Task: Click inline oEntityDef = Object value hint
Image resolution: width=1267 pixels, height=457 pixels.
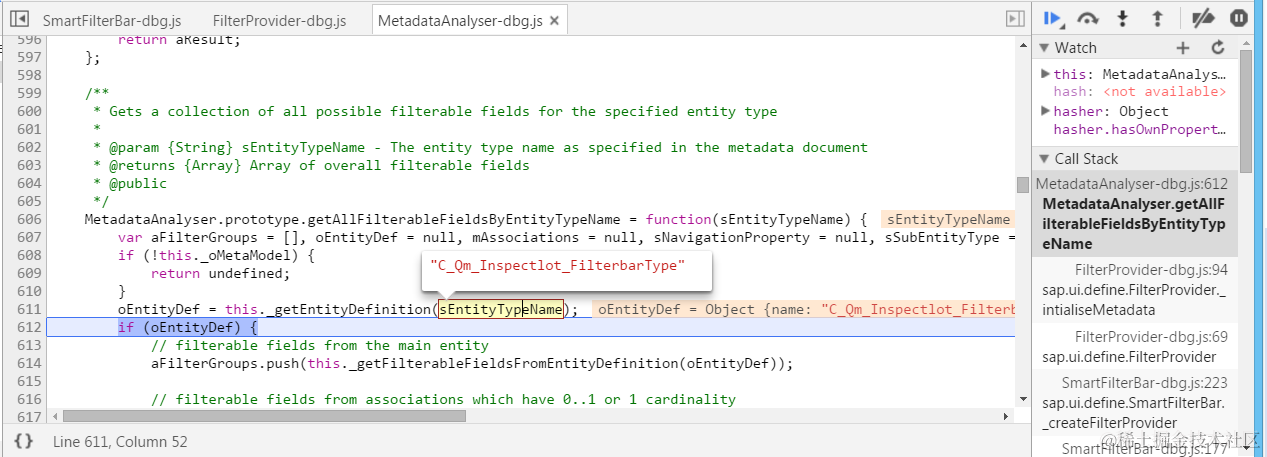Action: [803, 310]
